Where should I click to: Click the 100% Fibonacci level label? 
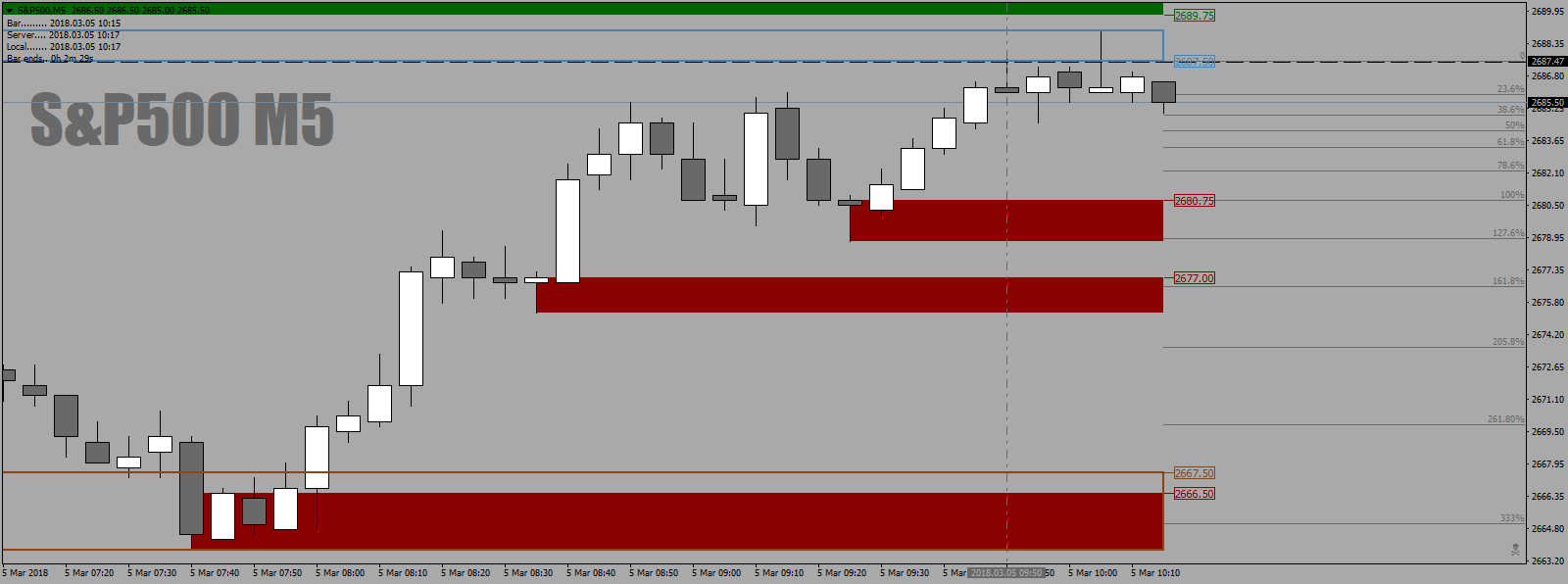click(x=1512, y=195)
